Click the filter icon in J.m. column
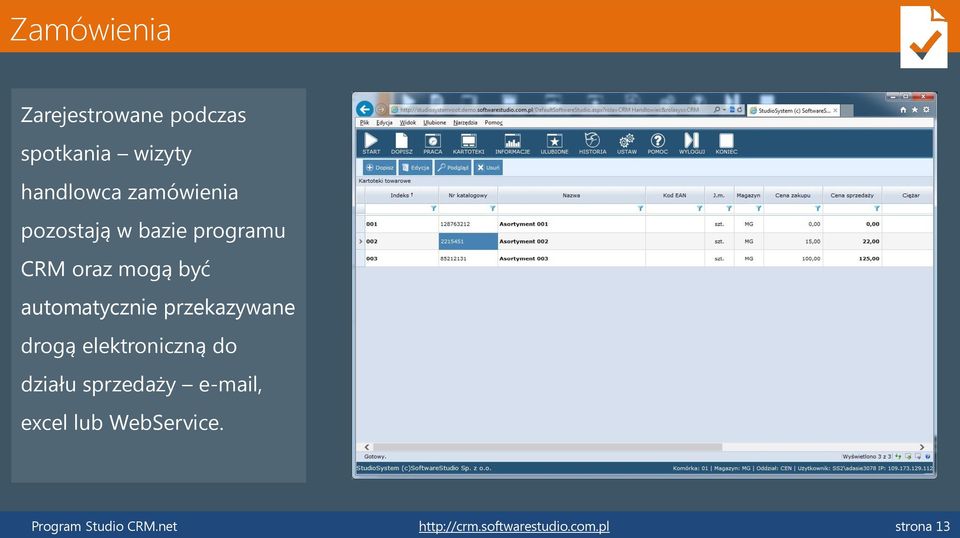This screenshot has width=960, height=538. pyautogui.click(x=729, y=209)
